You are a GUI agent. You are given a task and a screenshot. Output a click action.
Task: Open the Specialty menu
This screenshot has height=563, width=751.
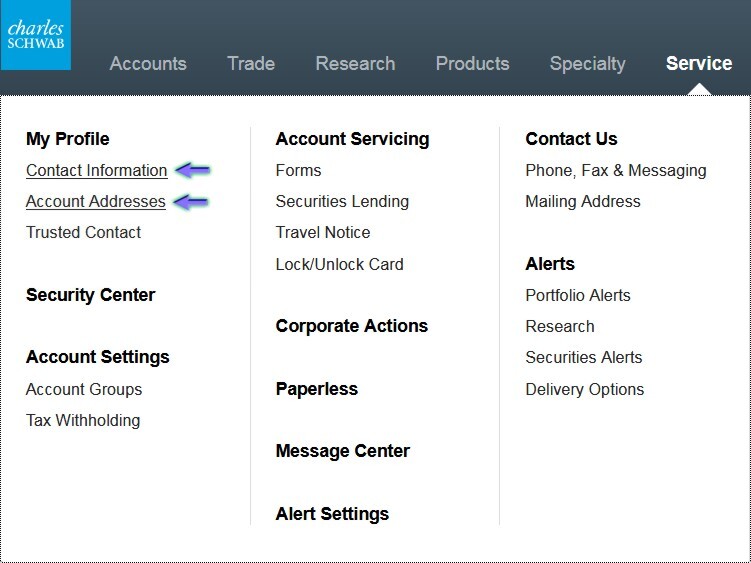click(587, 63)
